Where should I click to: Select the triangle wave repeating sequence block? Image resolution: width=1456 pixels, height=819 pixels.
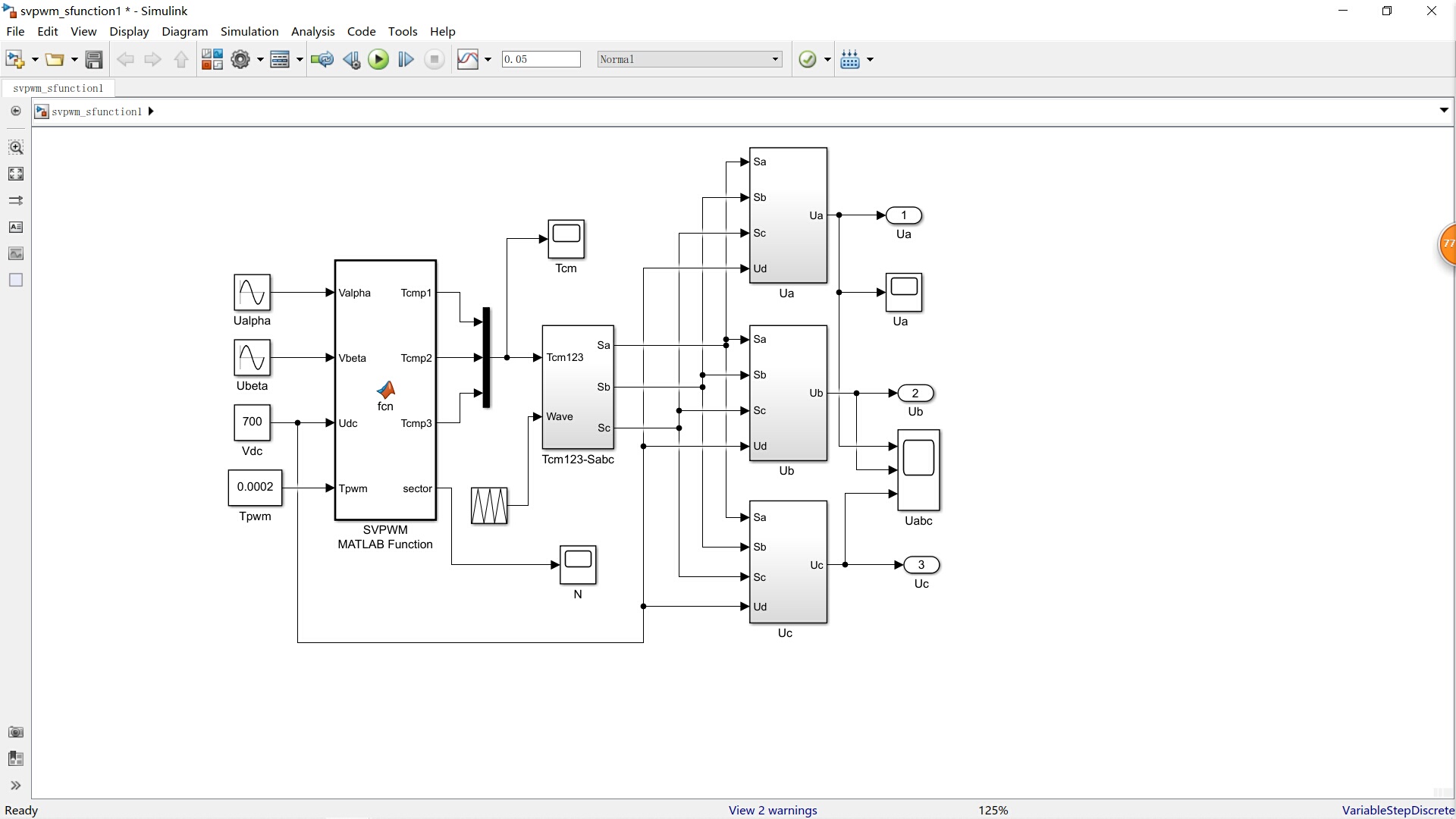(489, 506)
